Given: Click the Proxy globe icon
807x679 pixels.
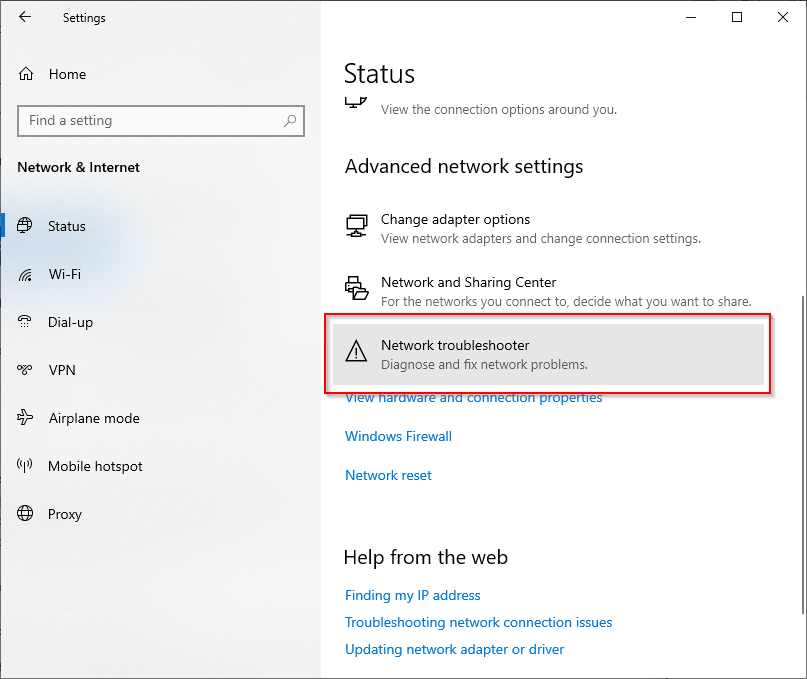Looking at the screenshot, I should (x=26, y=514).
